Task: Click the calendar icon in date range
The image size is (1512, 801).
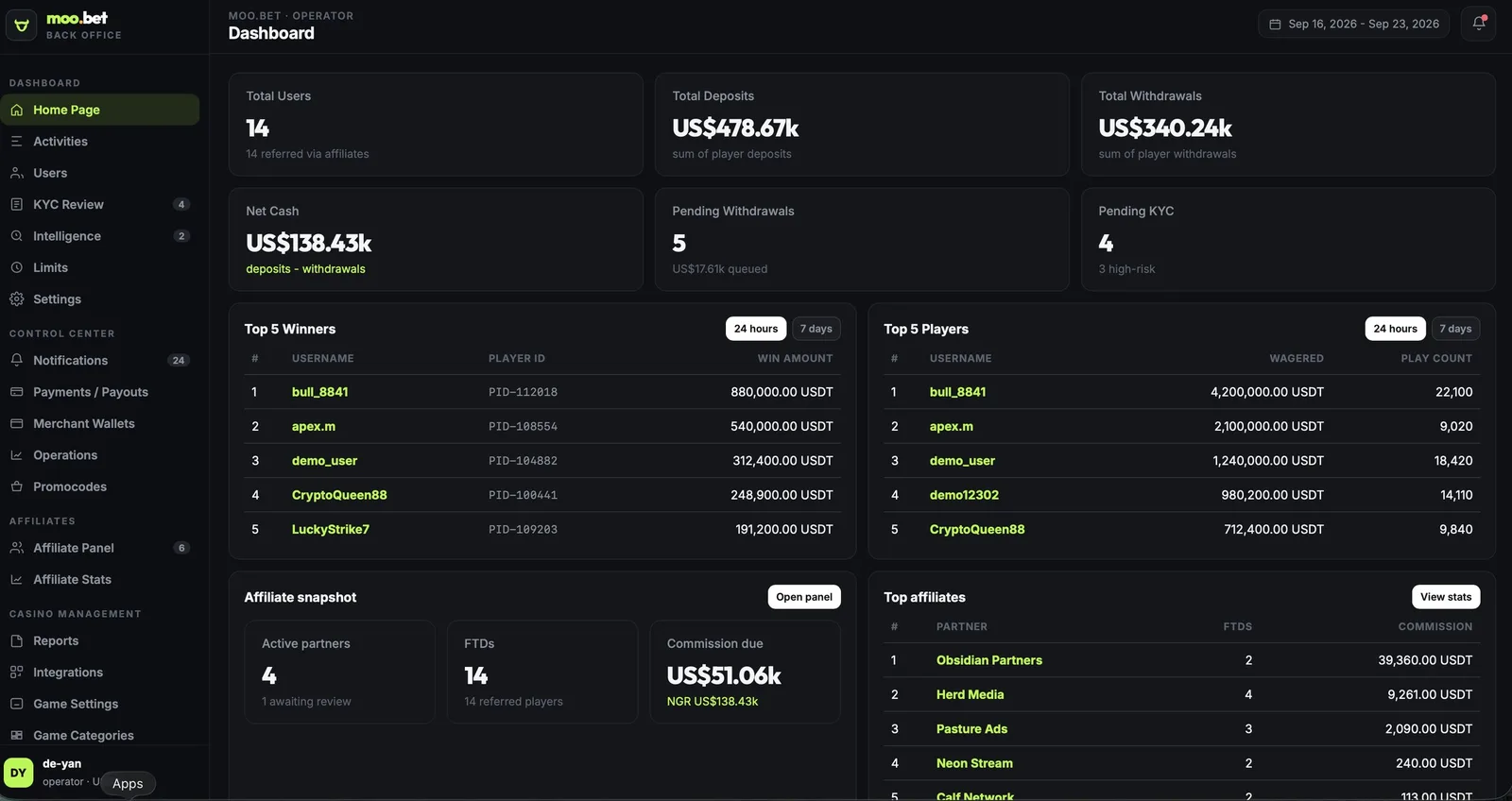Action: 1275,24
